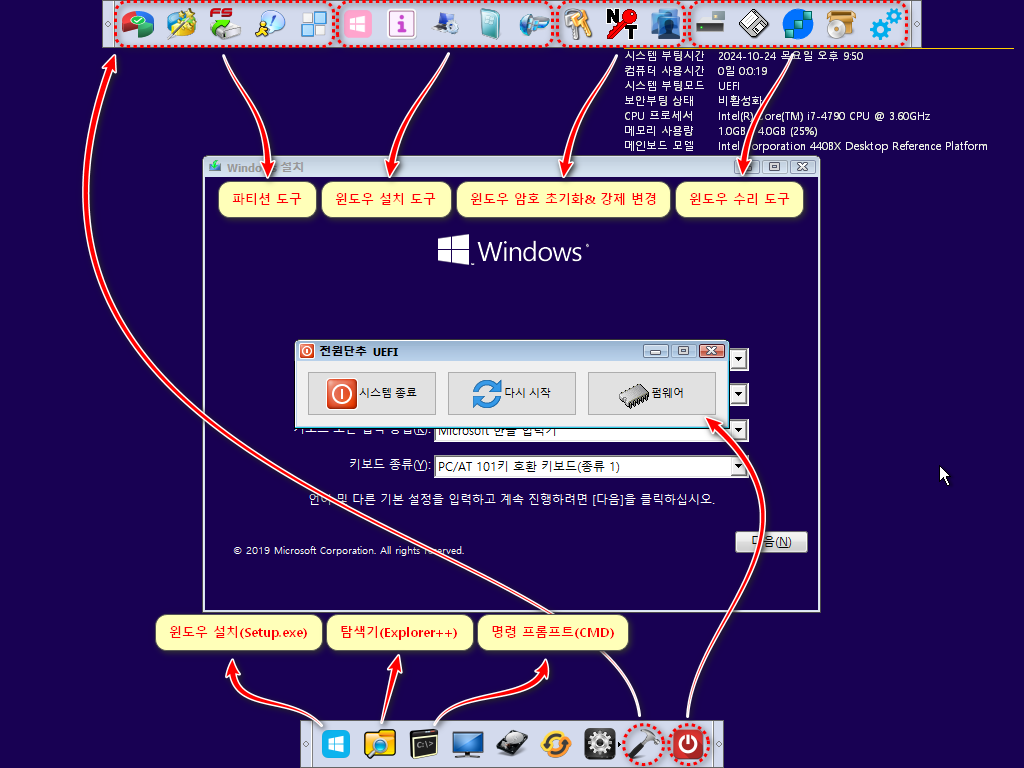Minimize the 전원단추 UEFI dialog
The image size is (1024, 768).
point(656,351)
